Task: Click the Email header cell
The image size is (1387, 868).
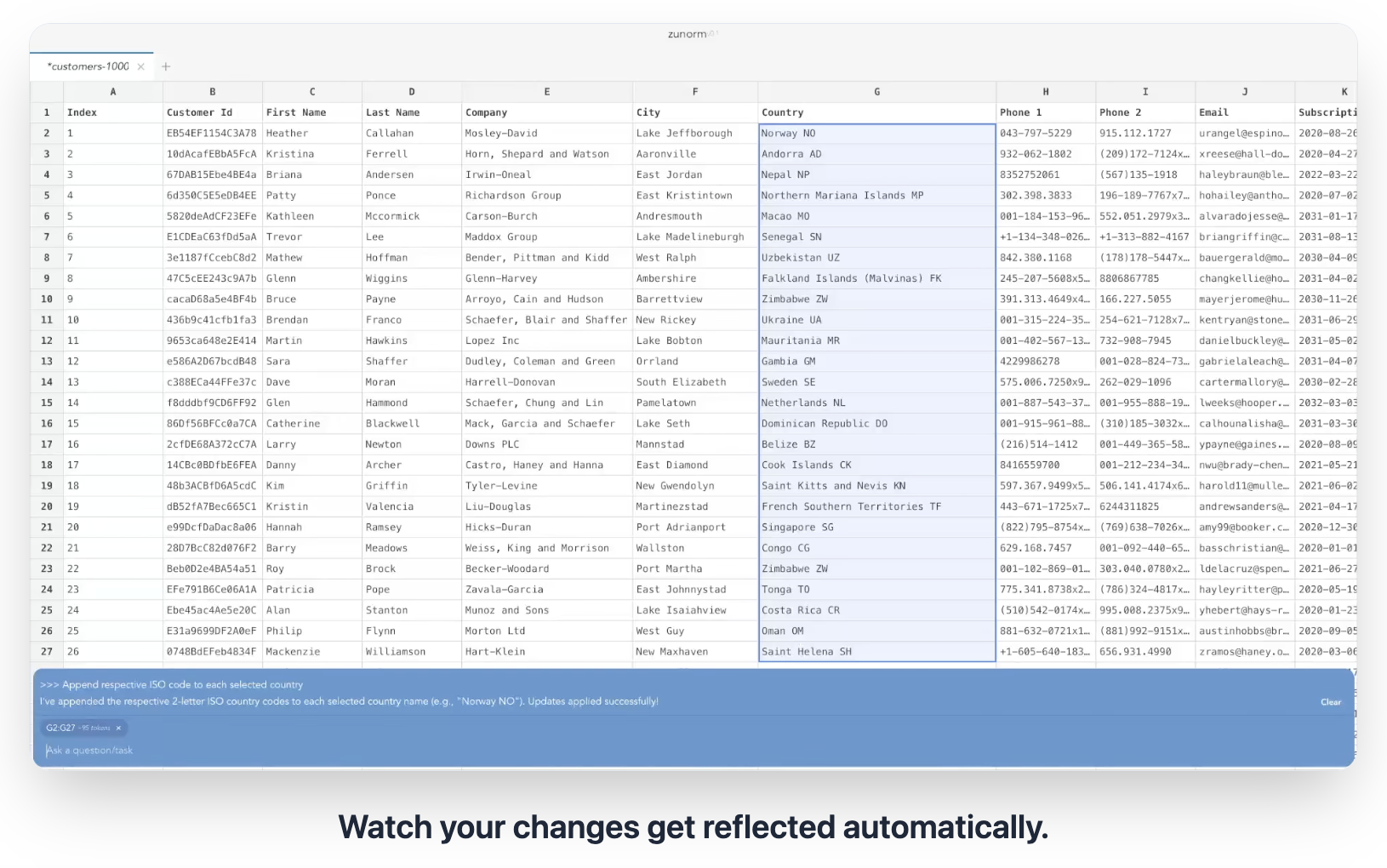Action: [1245, 112]
